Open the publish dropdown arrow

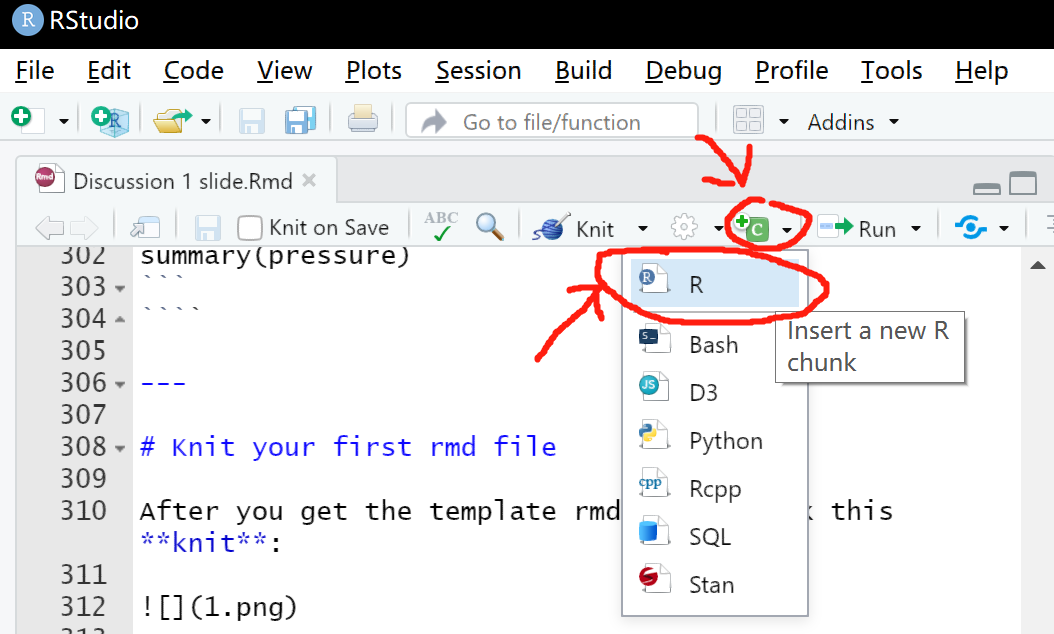pos(1004,229)
